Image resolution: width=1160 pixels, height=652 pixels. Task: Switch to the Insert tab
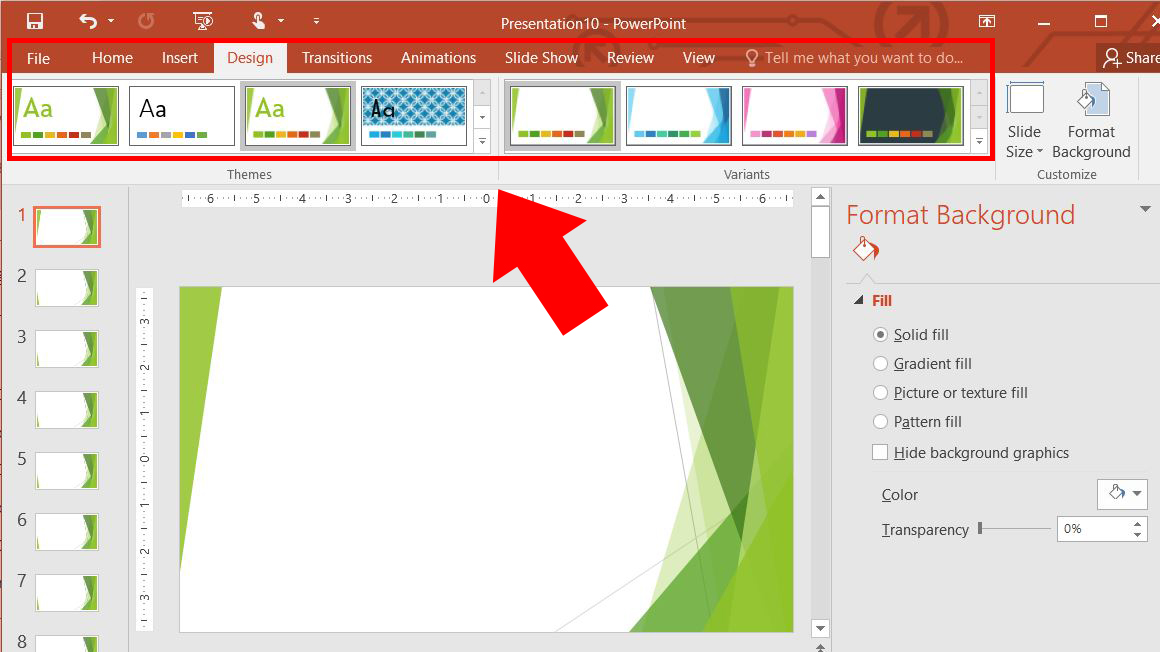point(180,58)
